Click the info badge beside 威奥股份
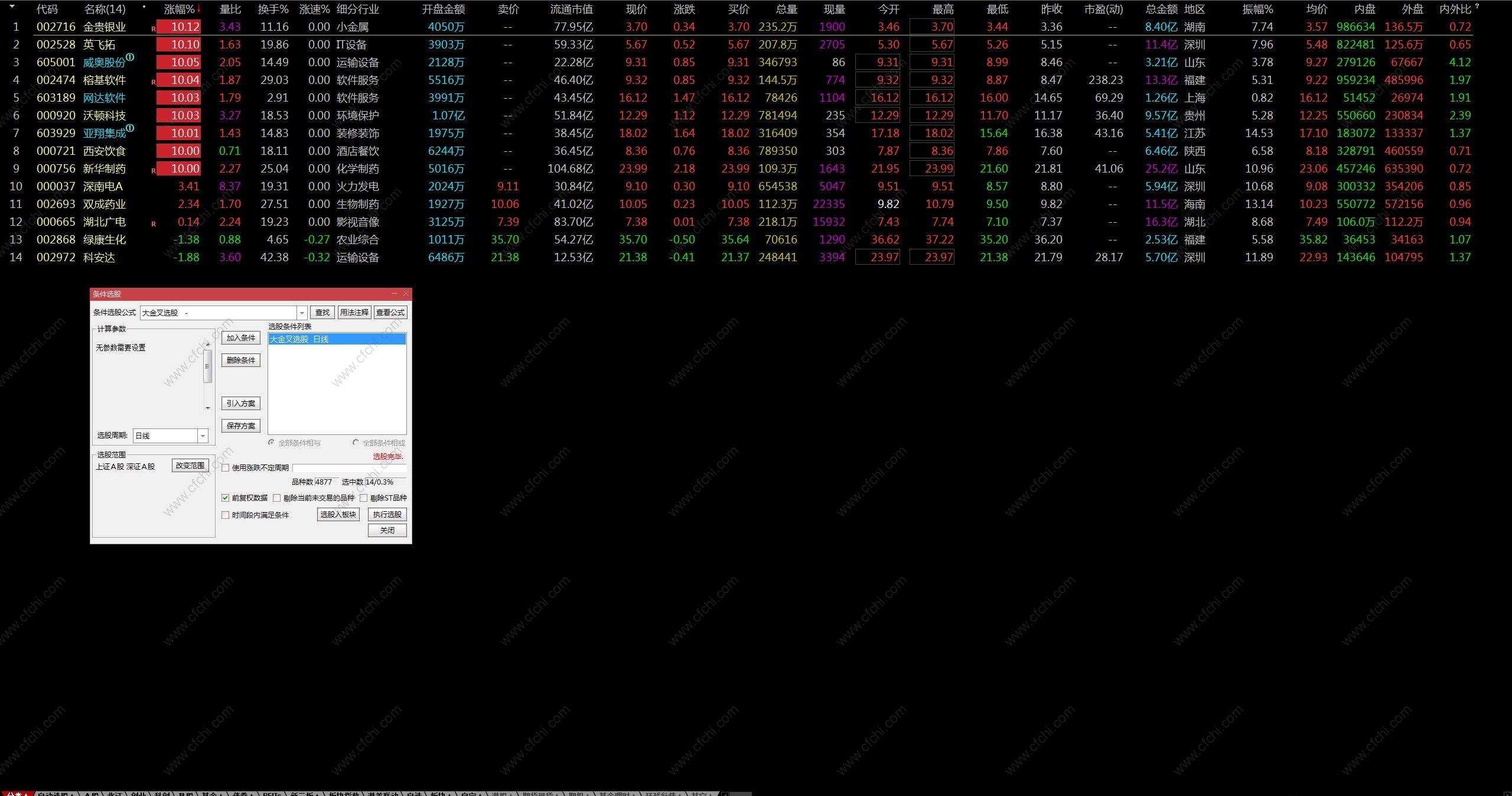Screen dimensions: 1512x796 (130, 57)
